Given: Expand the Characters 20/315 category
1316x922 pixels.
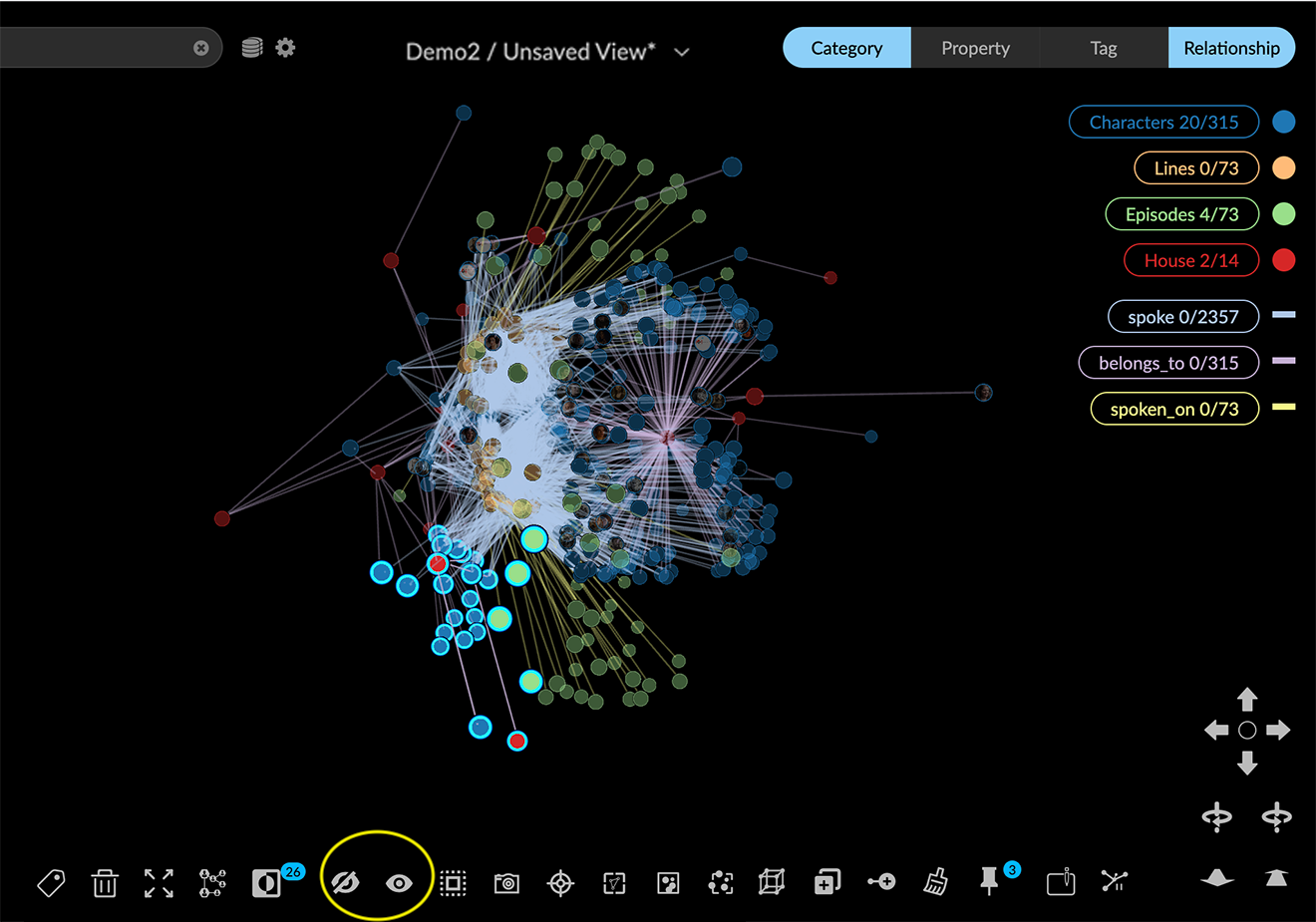Looking at the screenshot, I should point(1163,123).
